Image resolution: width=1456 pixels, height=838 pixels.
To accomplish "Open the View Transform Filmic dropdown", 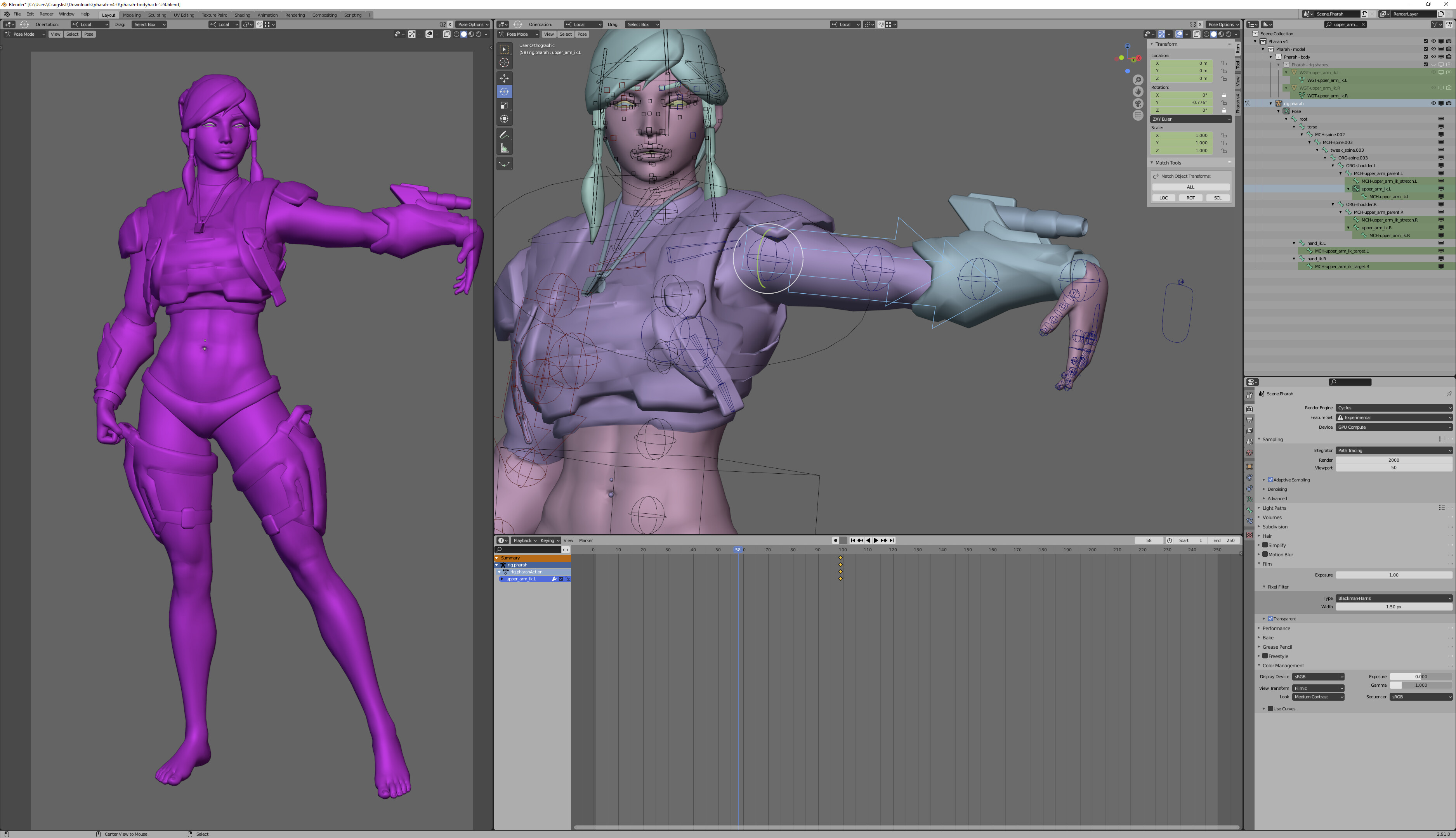I will point(1318,688).
